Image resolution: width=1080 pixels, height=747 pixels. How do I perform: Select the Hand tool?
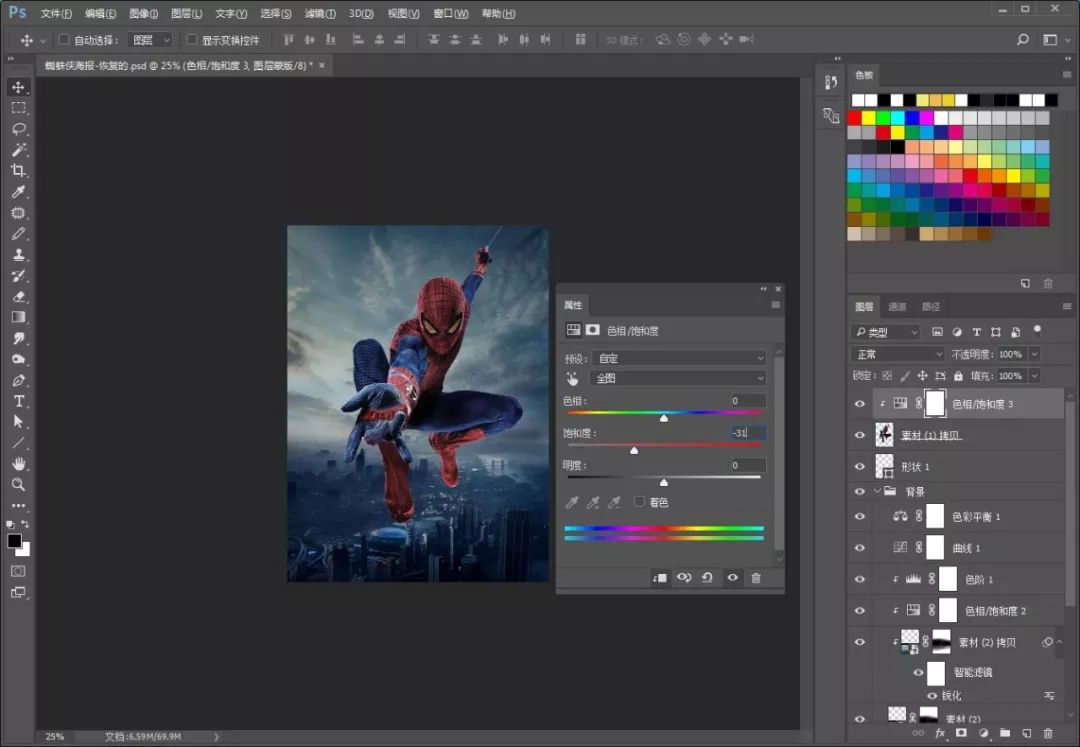19,463
